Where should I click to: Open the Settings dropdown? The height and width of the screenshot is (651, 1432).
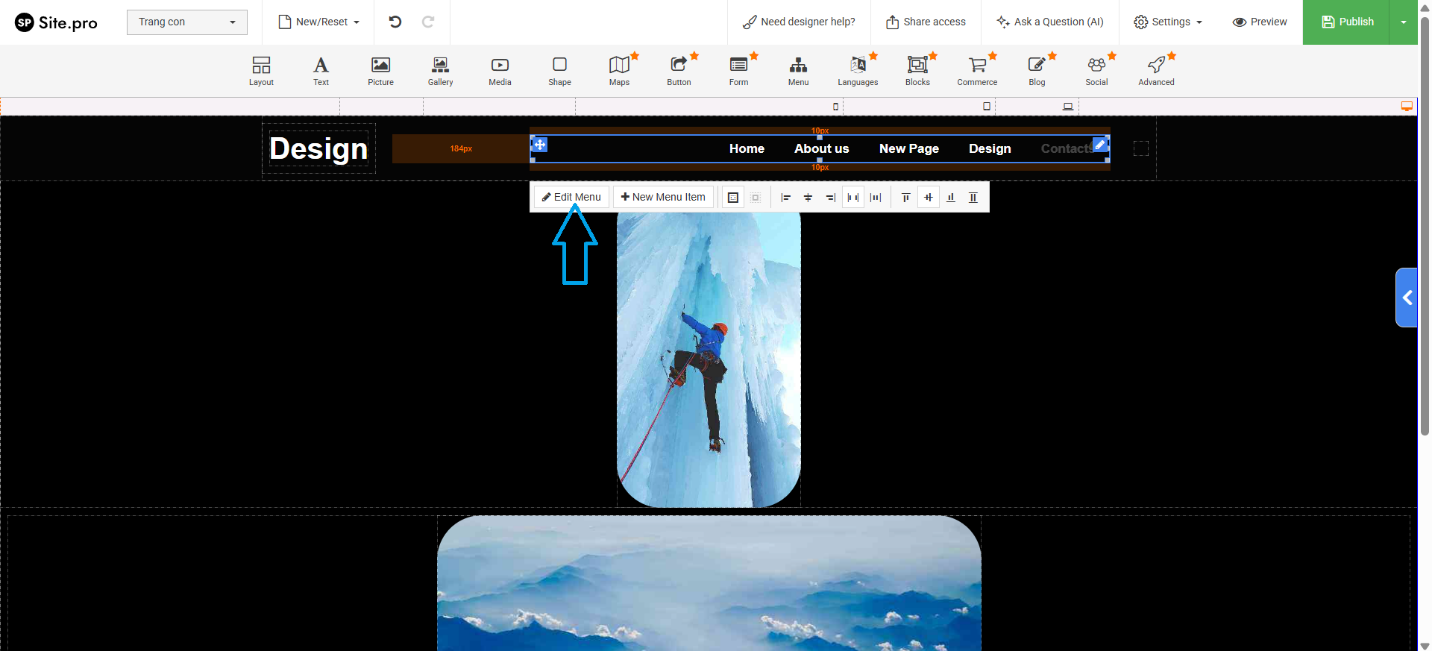pos(1167,22)
